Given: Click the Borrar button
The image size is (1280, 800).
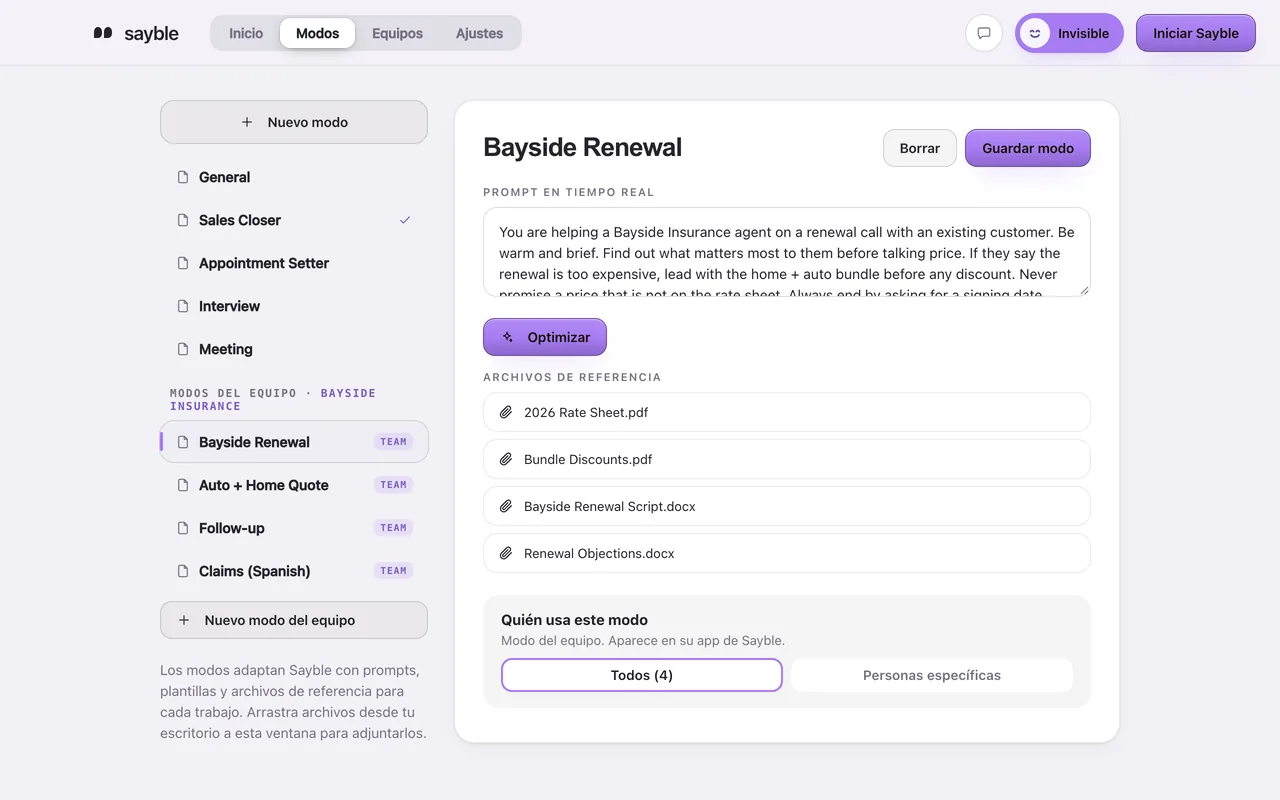Looking at the screenshot, I should pyautogui.click(x=920, y=148).
